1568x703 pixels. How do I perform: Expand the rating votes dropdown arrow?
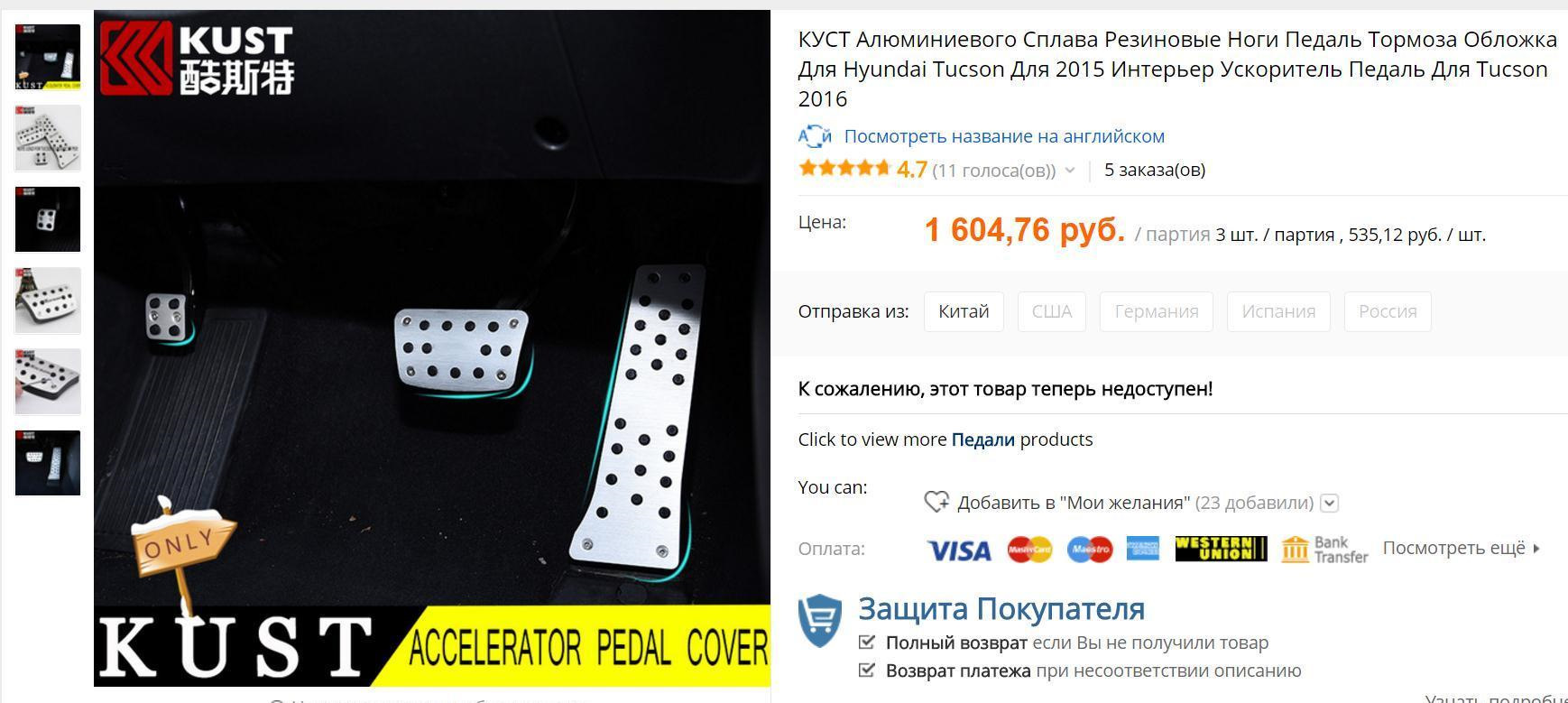click(1070, 171)
